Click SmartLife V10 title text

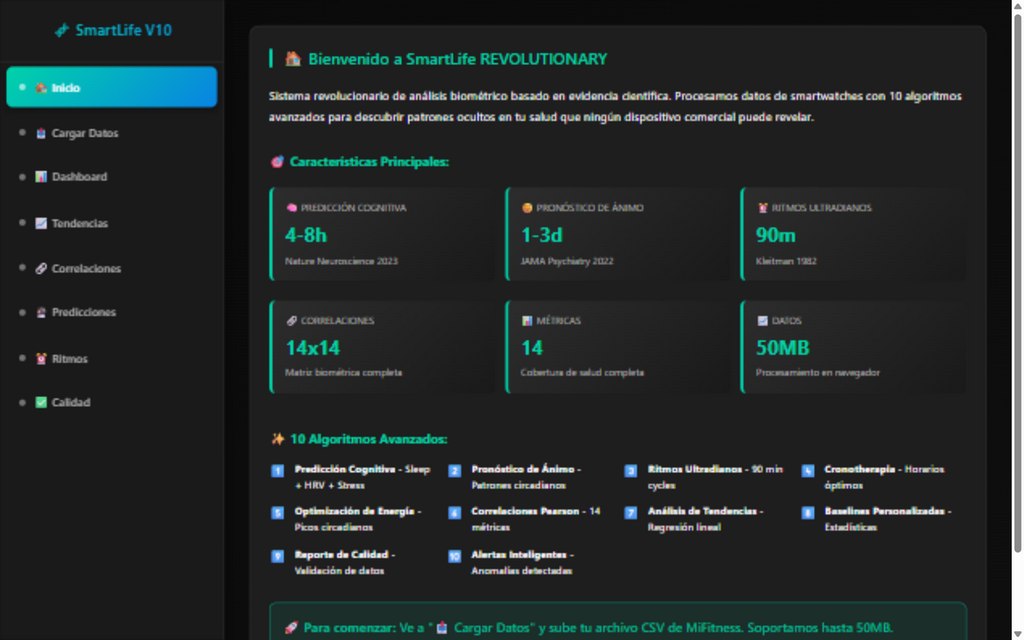123,30
